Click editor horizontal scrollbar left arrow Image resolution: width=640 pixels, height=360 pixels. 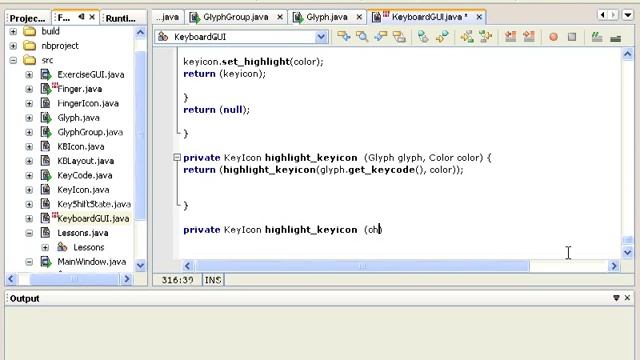[187, 266]
